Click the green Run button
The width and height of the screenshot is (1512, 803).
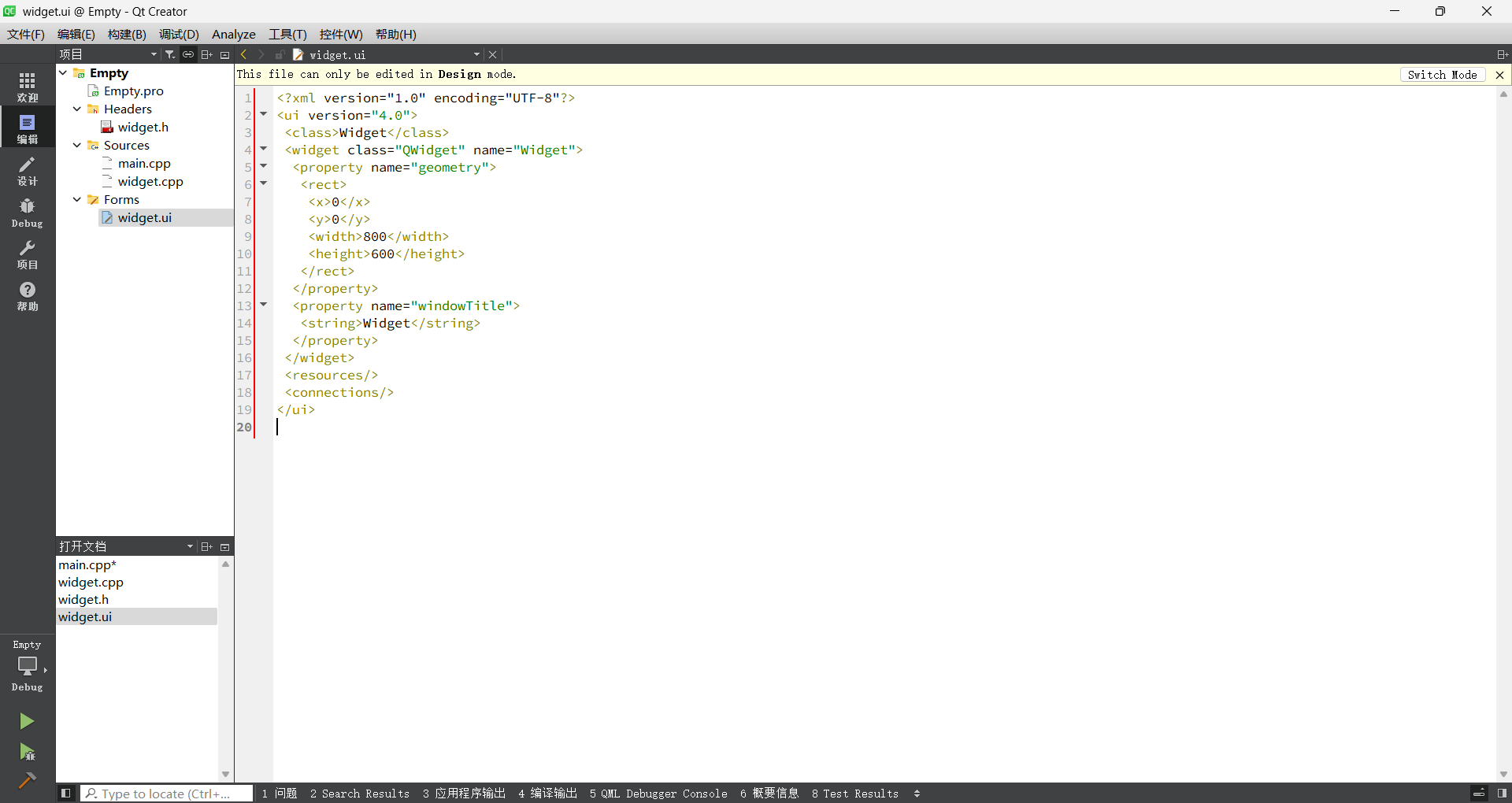point(27,721)
